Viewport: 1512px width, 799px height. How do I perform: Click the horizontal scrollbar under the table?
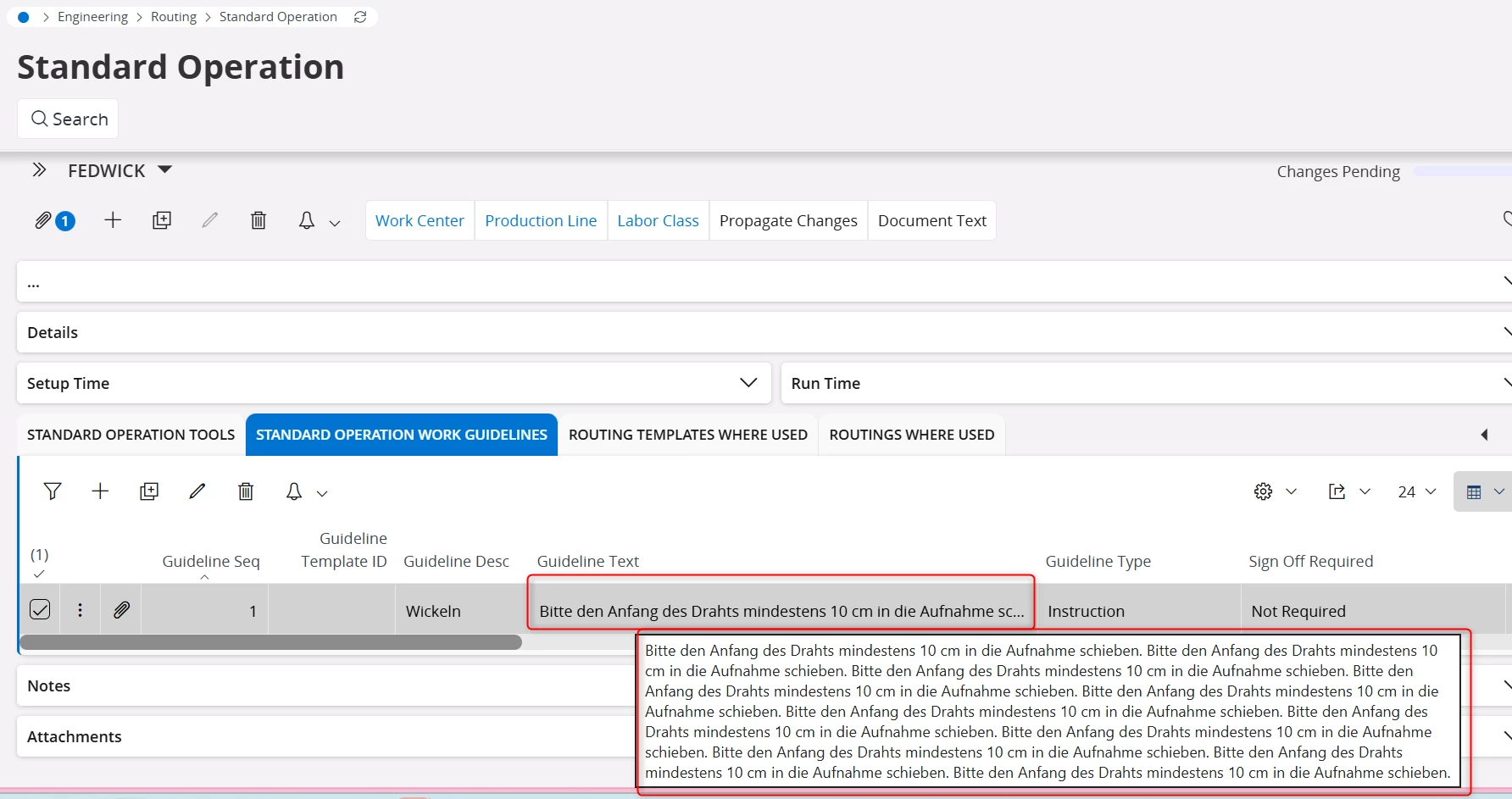click(x=271, y=642)
